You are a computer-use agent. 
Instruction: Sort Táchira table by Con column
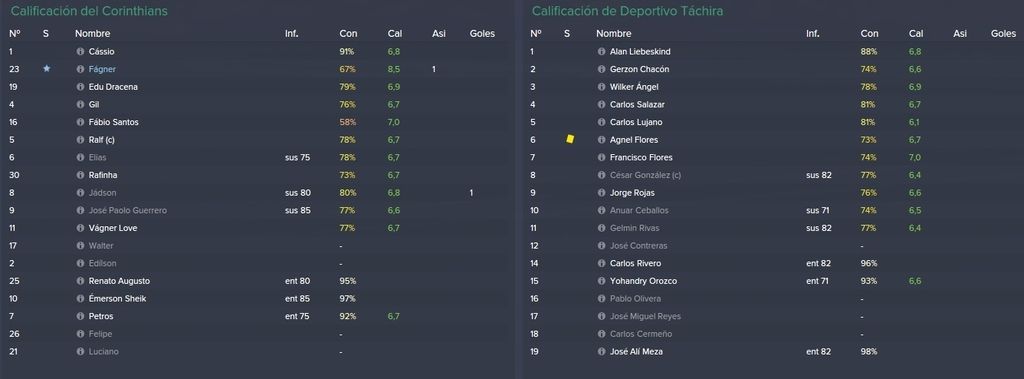click(x=869, y=33)
